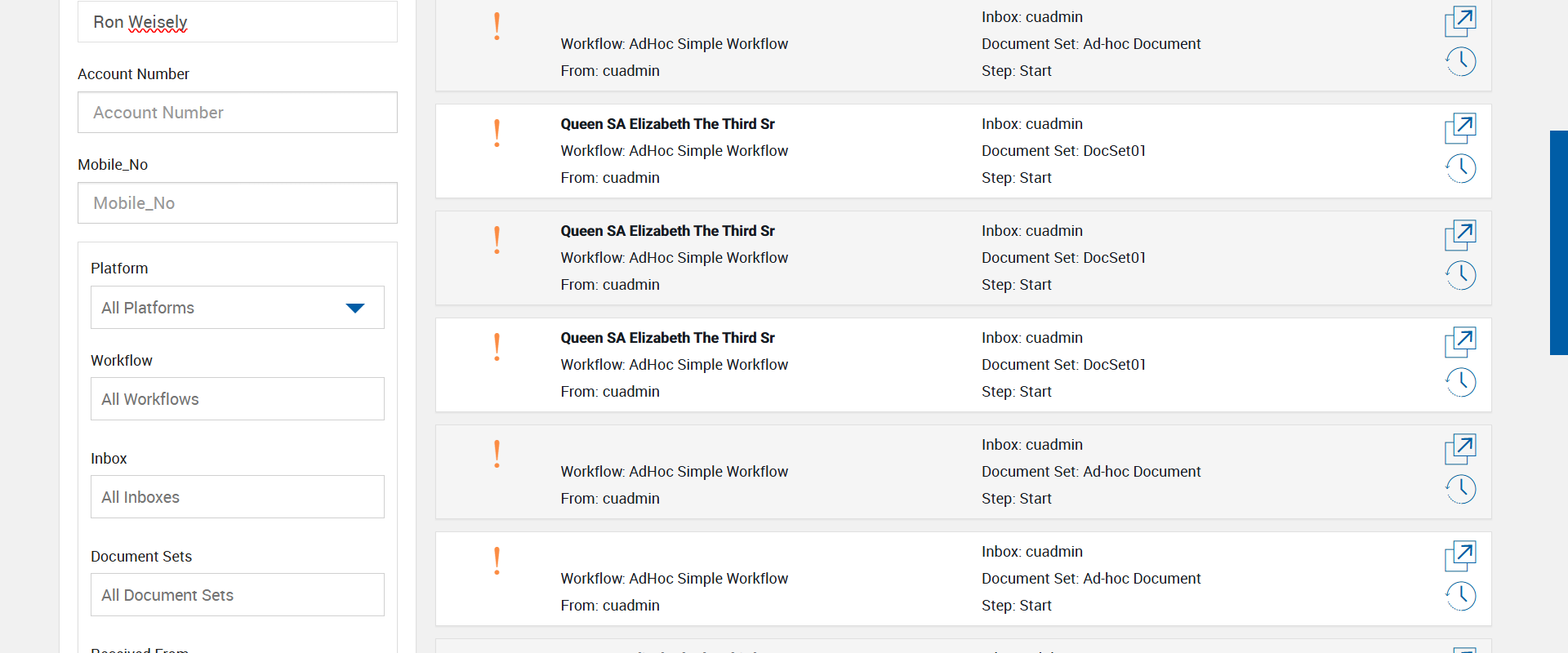
Task: Click history clock on third Queen SA Elizabeth item
Action: (x=1460, y=383)
